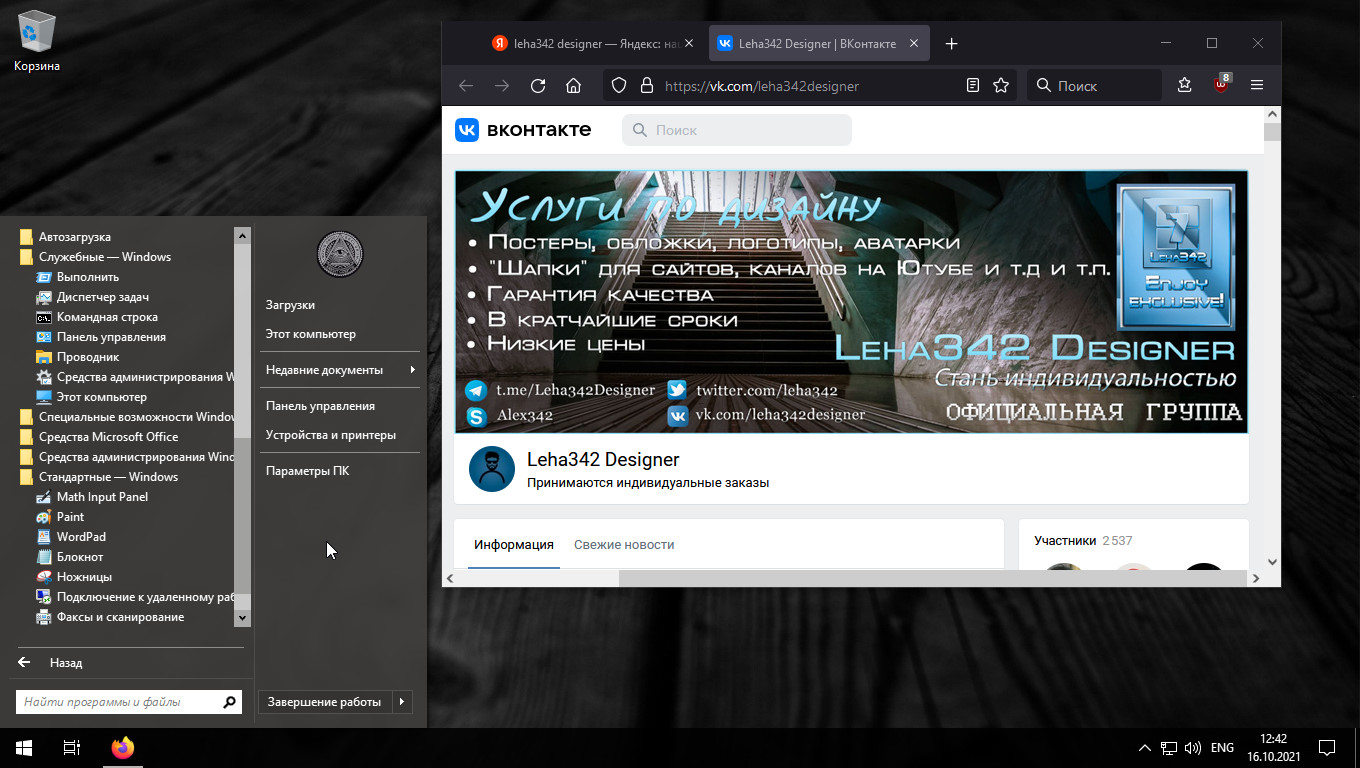Viewport: 1360px width, 768px height.
Task: Click the Firefox URL address bar
Action: (x=808, y=86)
